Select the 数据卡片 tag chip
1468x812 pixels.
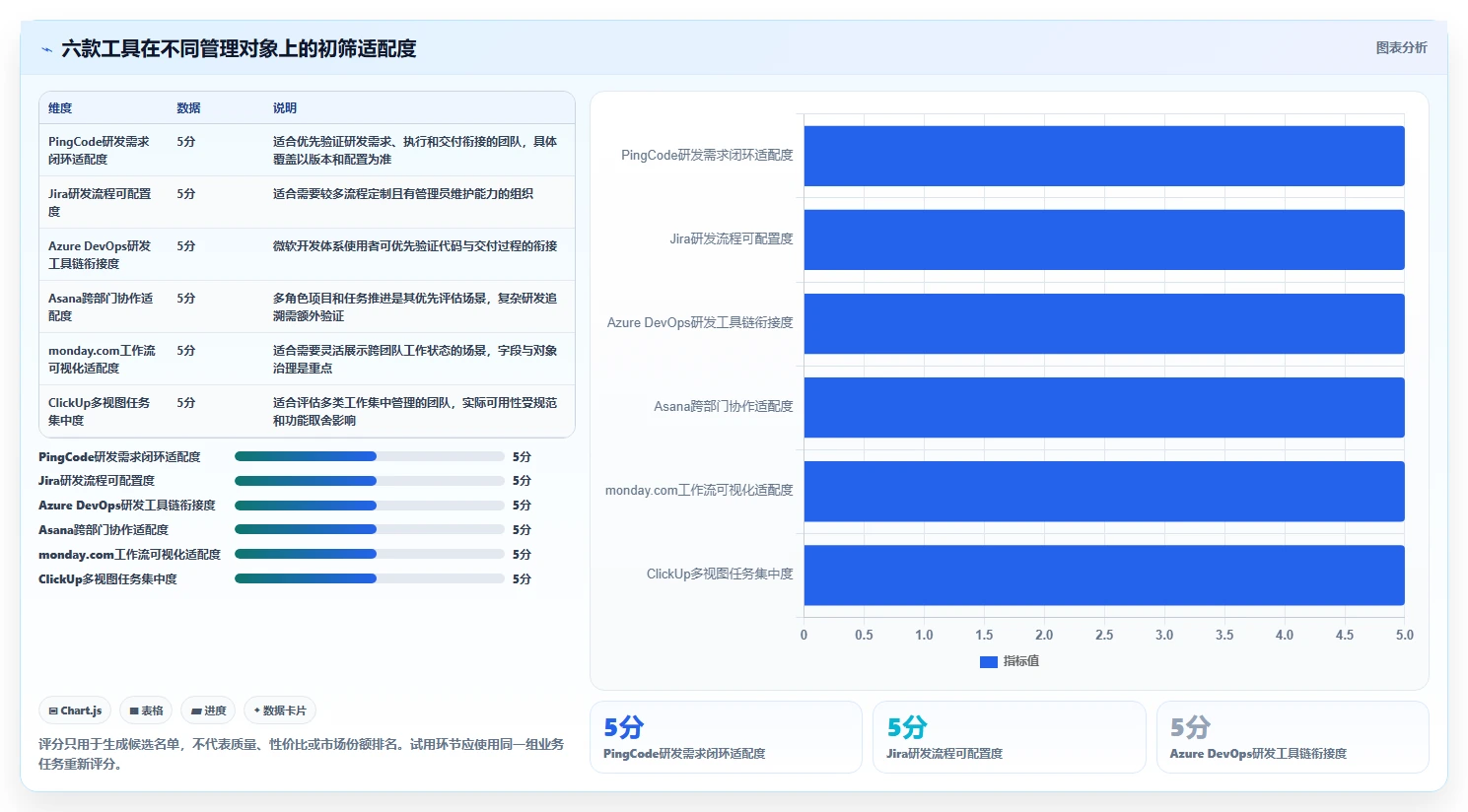(280, 710)
